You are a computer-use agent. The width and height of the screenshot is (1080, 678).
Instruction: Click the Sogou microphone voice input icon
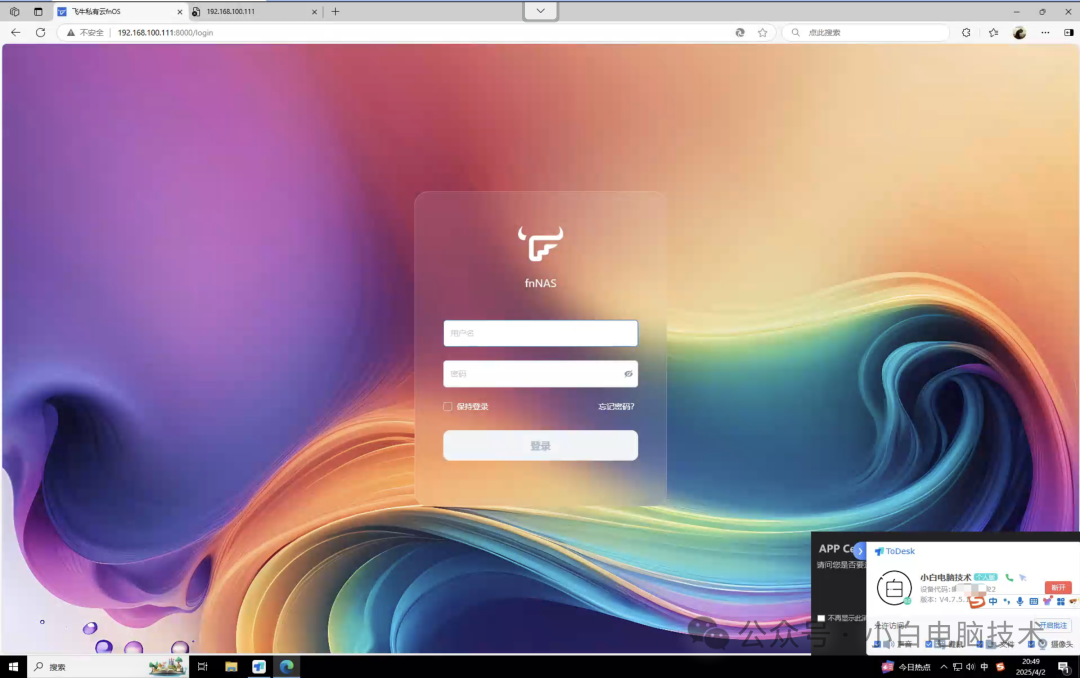click(x=1020, y=602)
